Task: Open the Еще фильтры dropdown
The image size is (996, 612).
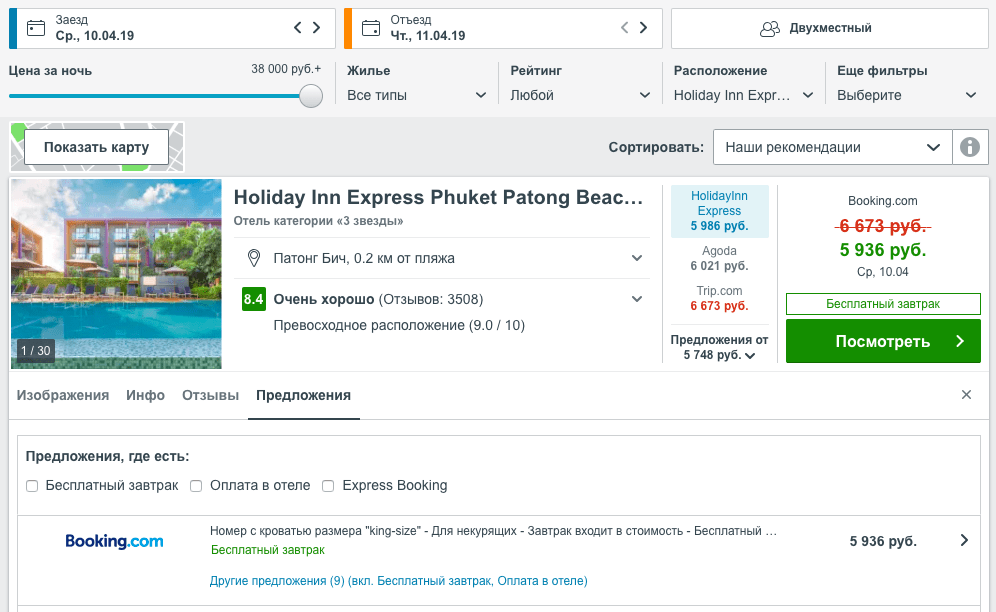Action: coord(906,95)
